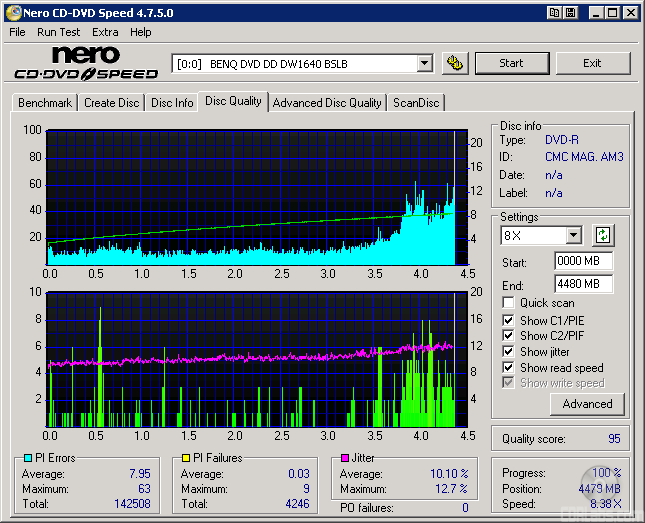Click the cyan PI Errors legend square
Image resolution: width=645 pixels, height=523 pixels.
pos(27,459)
